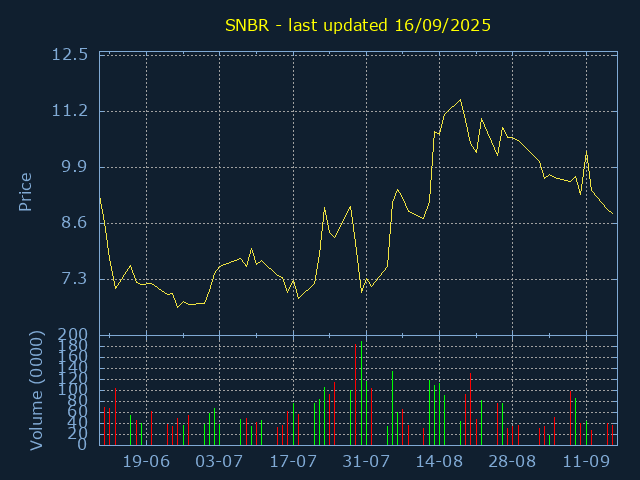Click the 11.2 price axis label
The image size is (640, 480).
[x=70, y=111]
